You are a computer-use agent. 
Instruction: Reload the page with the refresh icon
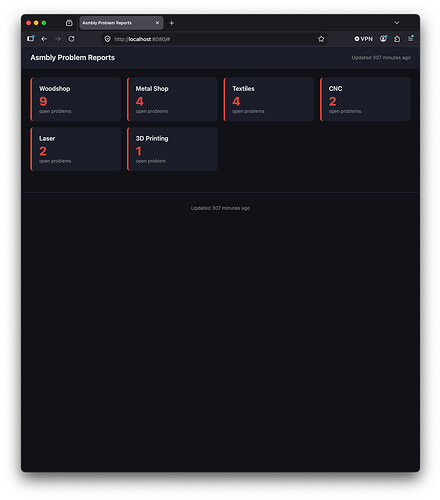pos(71,39)
